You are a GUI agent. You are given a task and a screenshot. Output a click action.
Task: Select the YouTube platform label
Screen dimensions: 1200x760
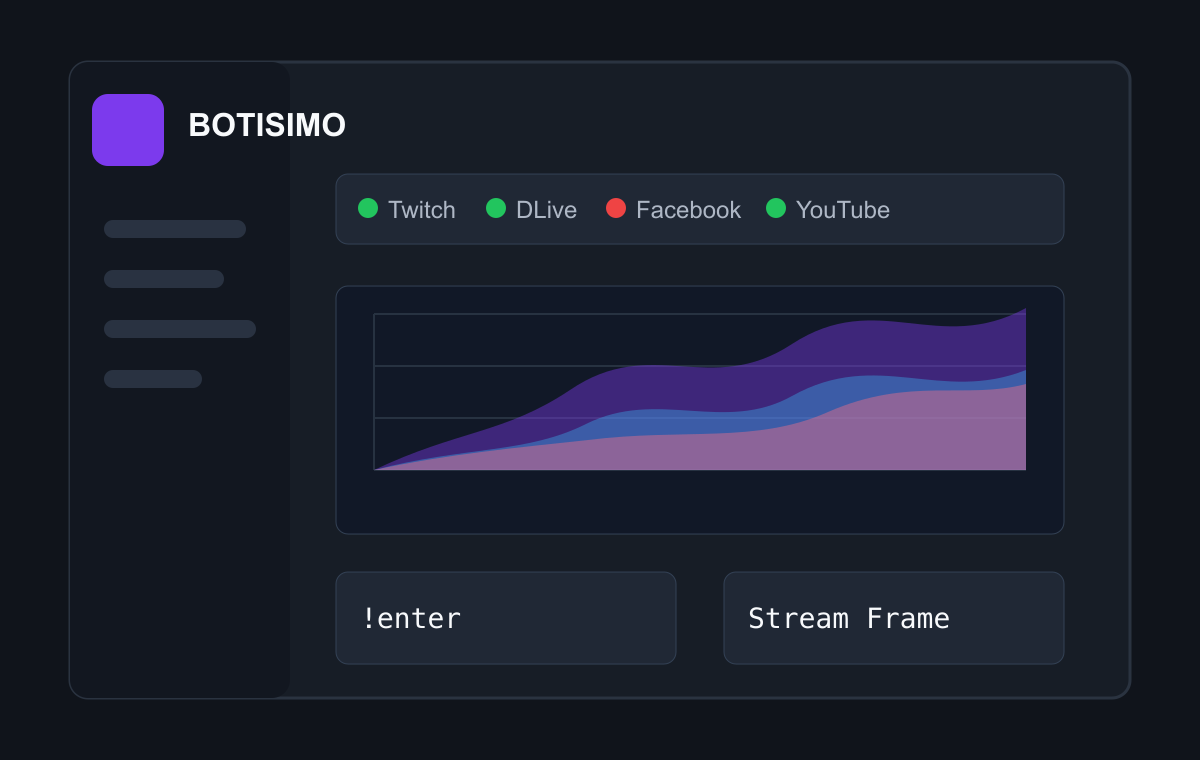click(843, 210)
